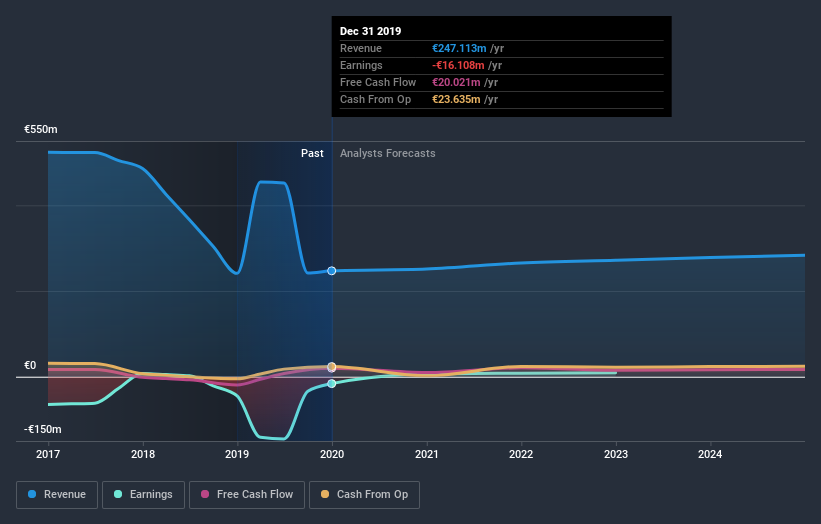Click the Analysts Forecasts label
The height and width of the screenshot is (524, 821).
point(387,153)
